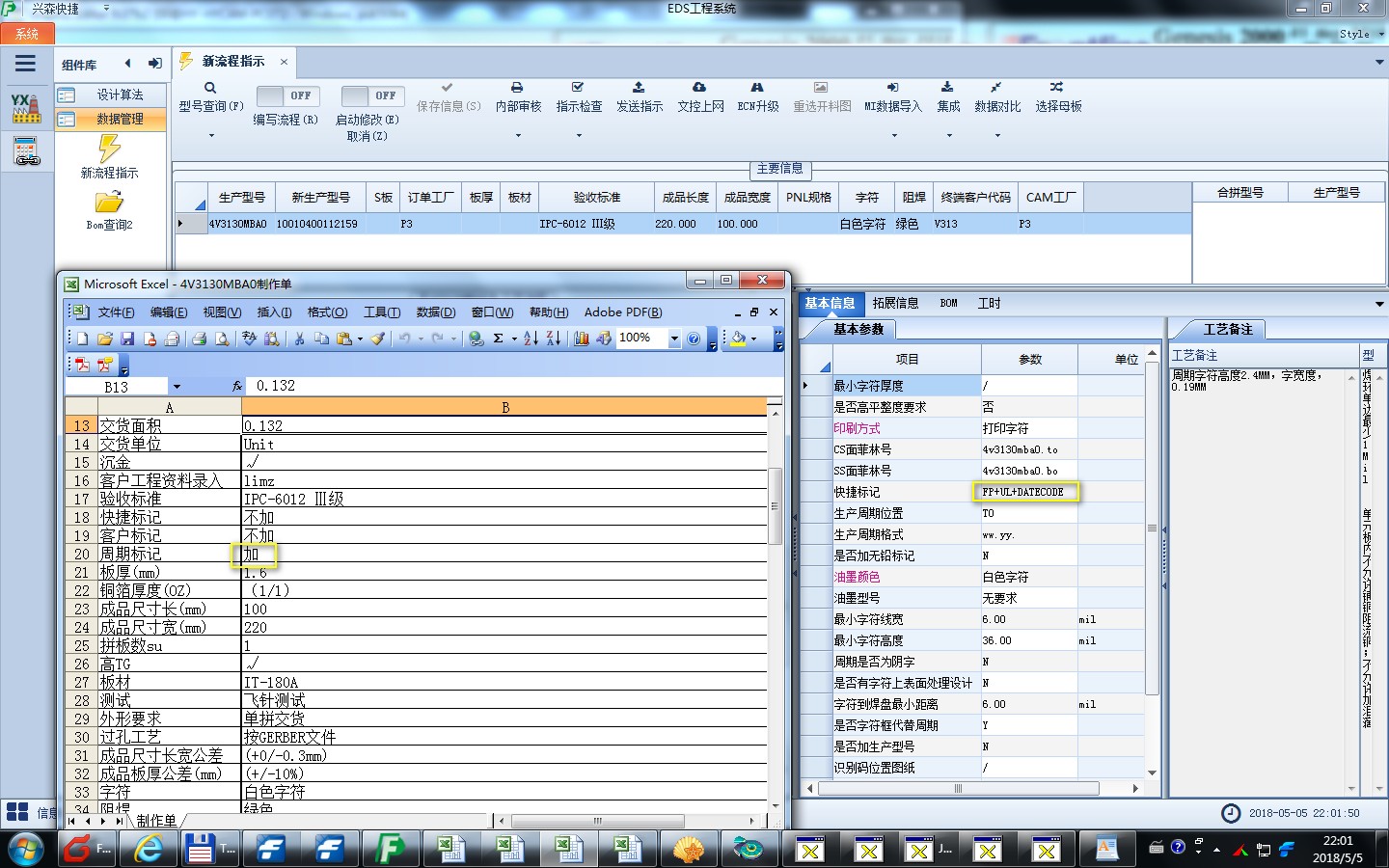Expand the 内部审核 dropdown arrow
The width and height of the screenshot is (1389, 868).
[518, 135]
